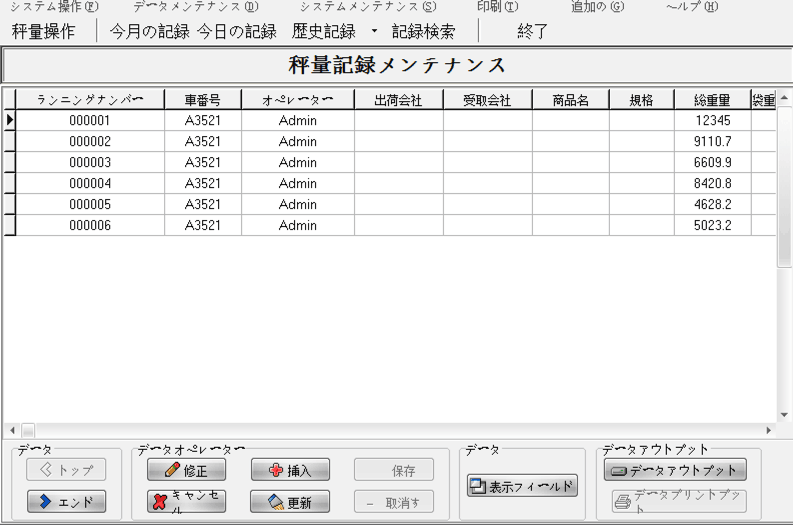Click the データプリントアウト button
Image resolution: width=793 pixels, height=525 pixels.
679,501
